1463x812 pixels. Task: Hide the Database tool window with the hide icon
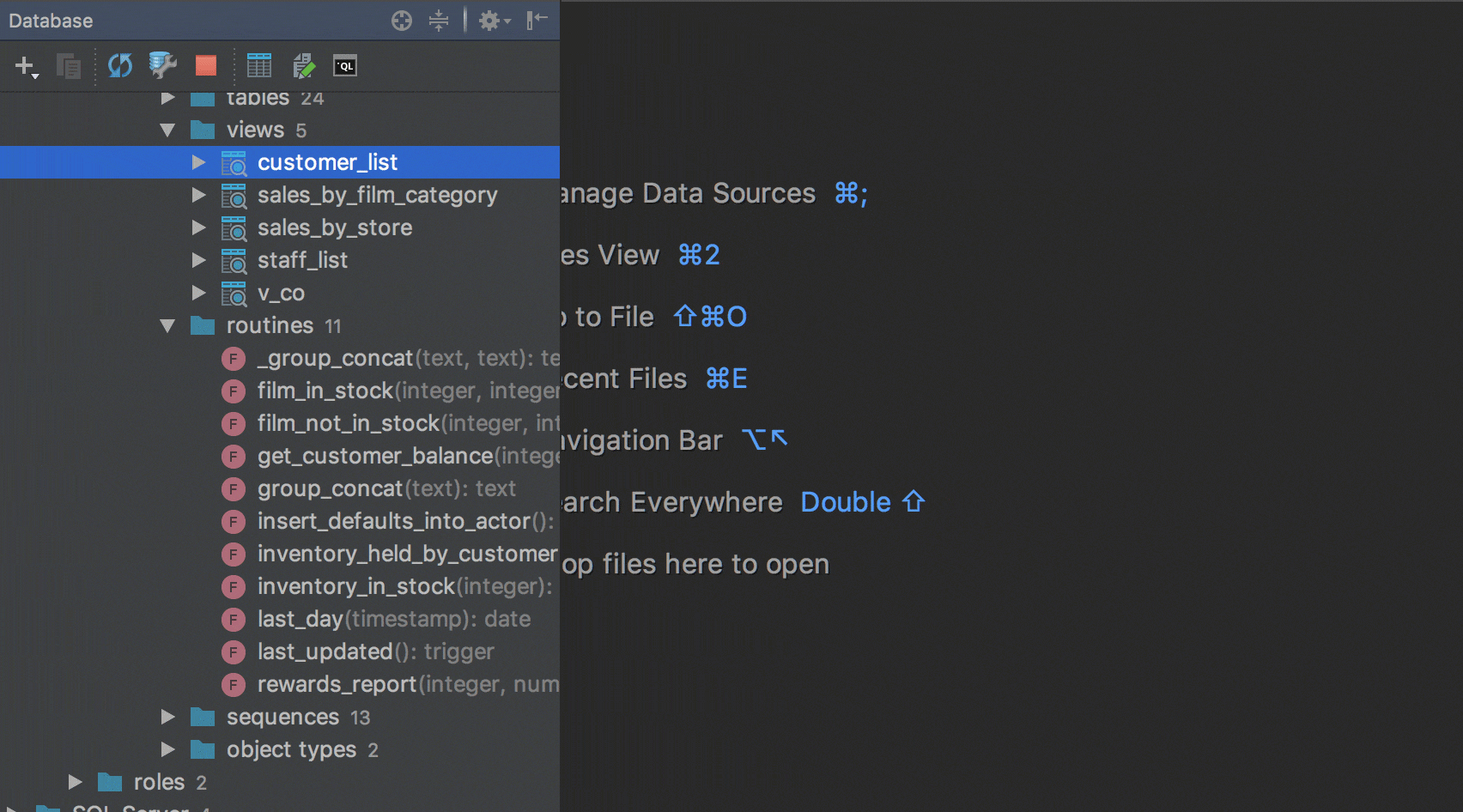537,20
